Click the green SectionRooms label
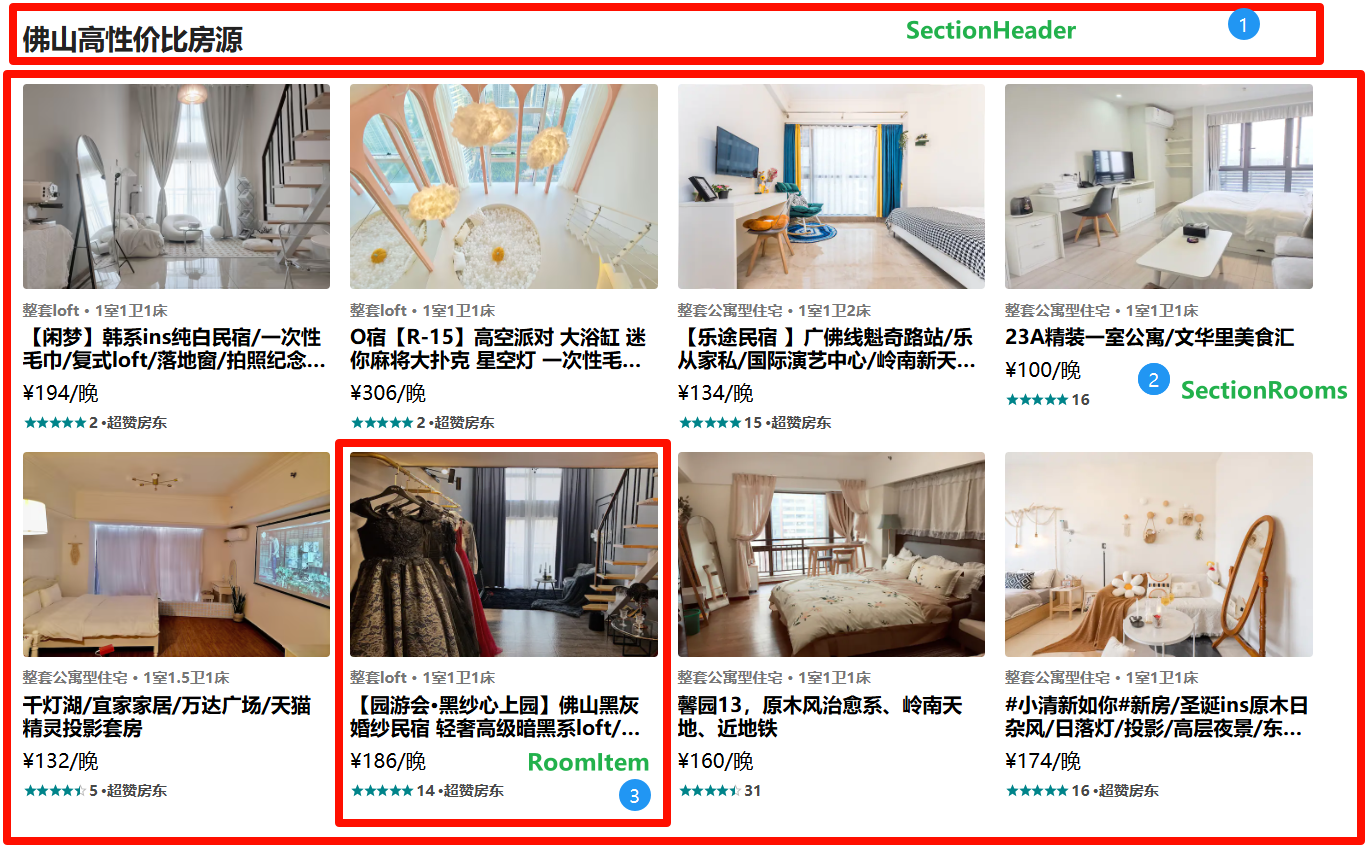This screenshot has width=1368, height=847. click(1264, 390)
